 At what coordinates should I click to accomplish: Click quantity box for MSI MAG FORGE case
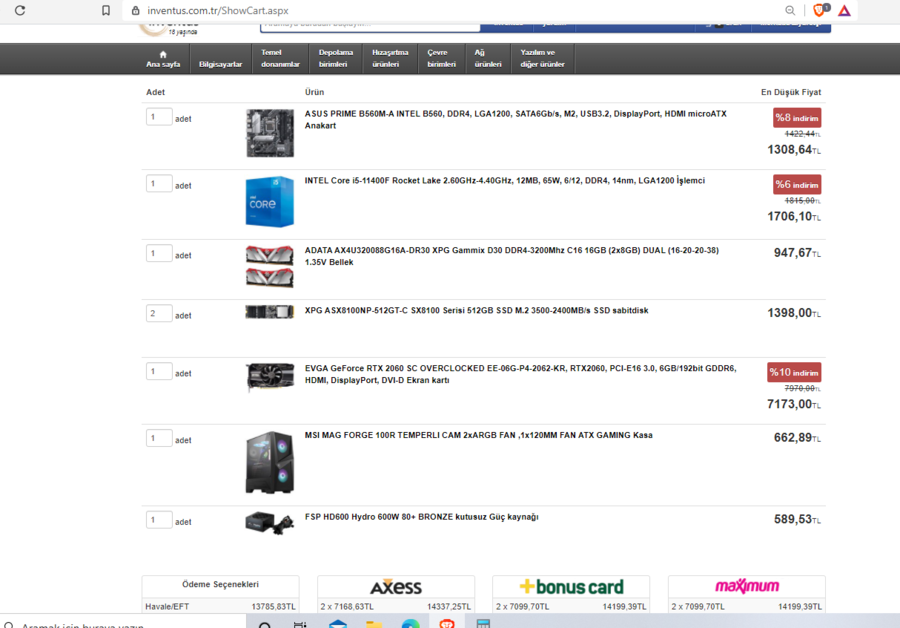click(159, 438)
